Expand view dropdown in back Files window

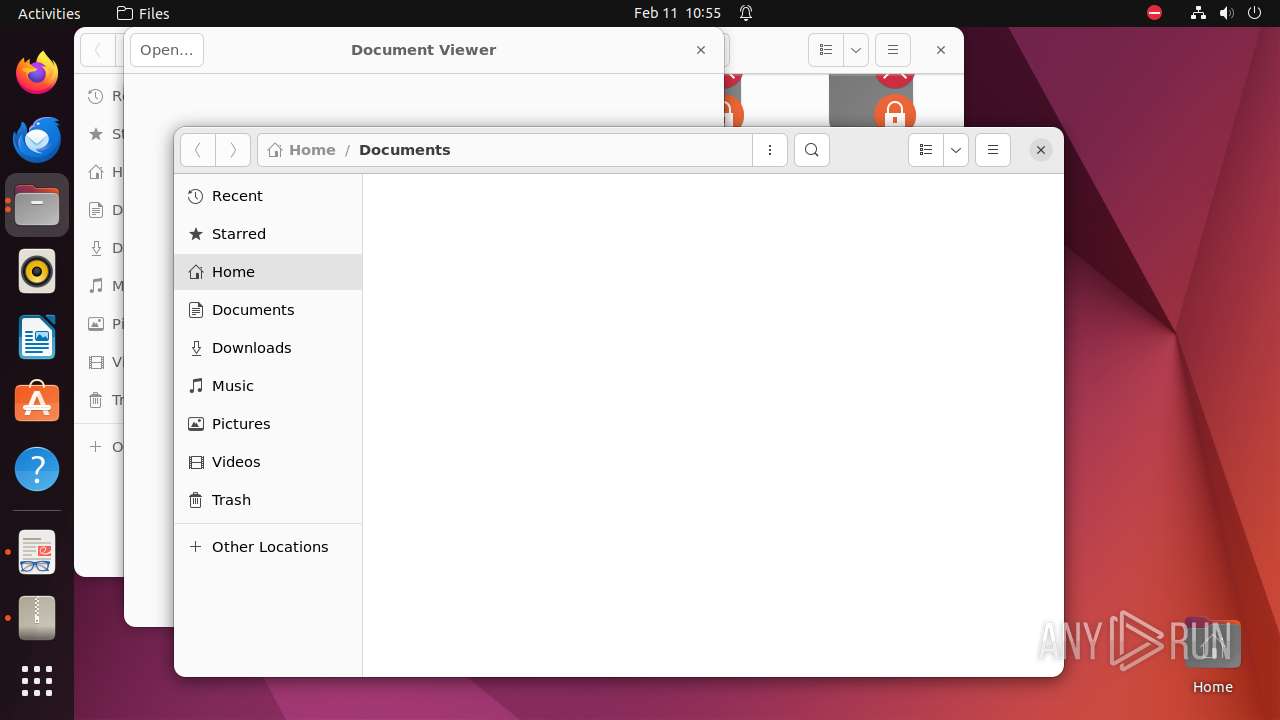[856, 50]
